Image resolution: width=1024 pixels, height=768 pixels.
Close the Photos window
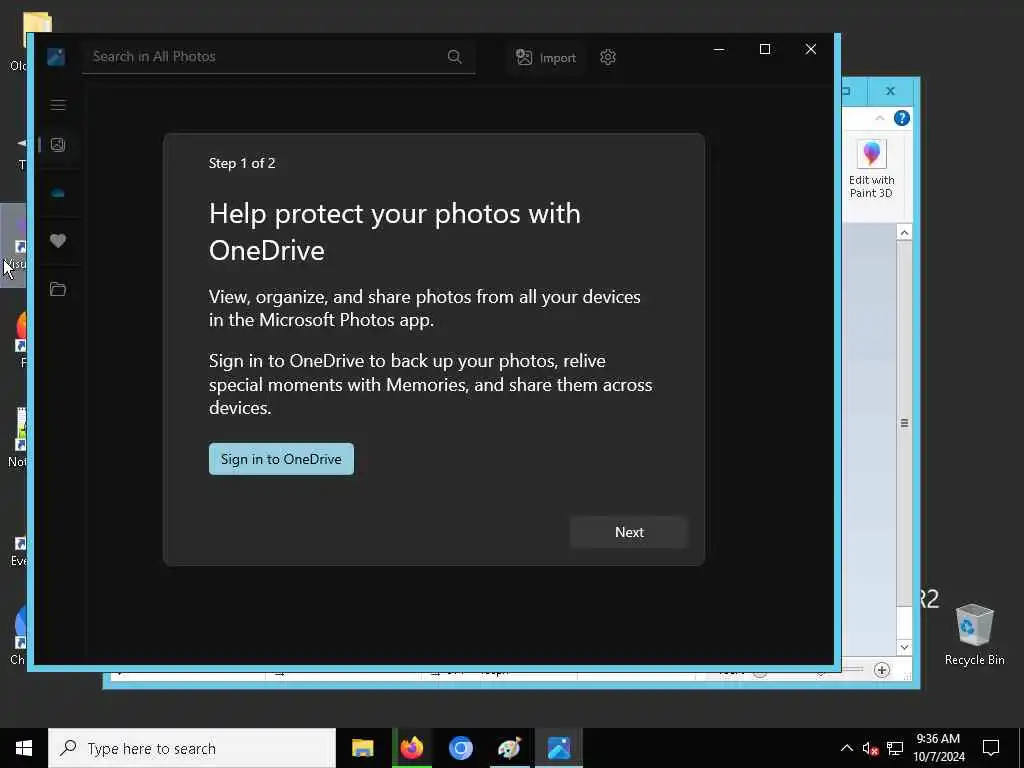pyautogui.click(x=810, y=49)
